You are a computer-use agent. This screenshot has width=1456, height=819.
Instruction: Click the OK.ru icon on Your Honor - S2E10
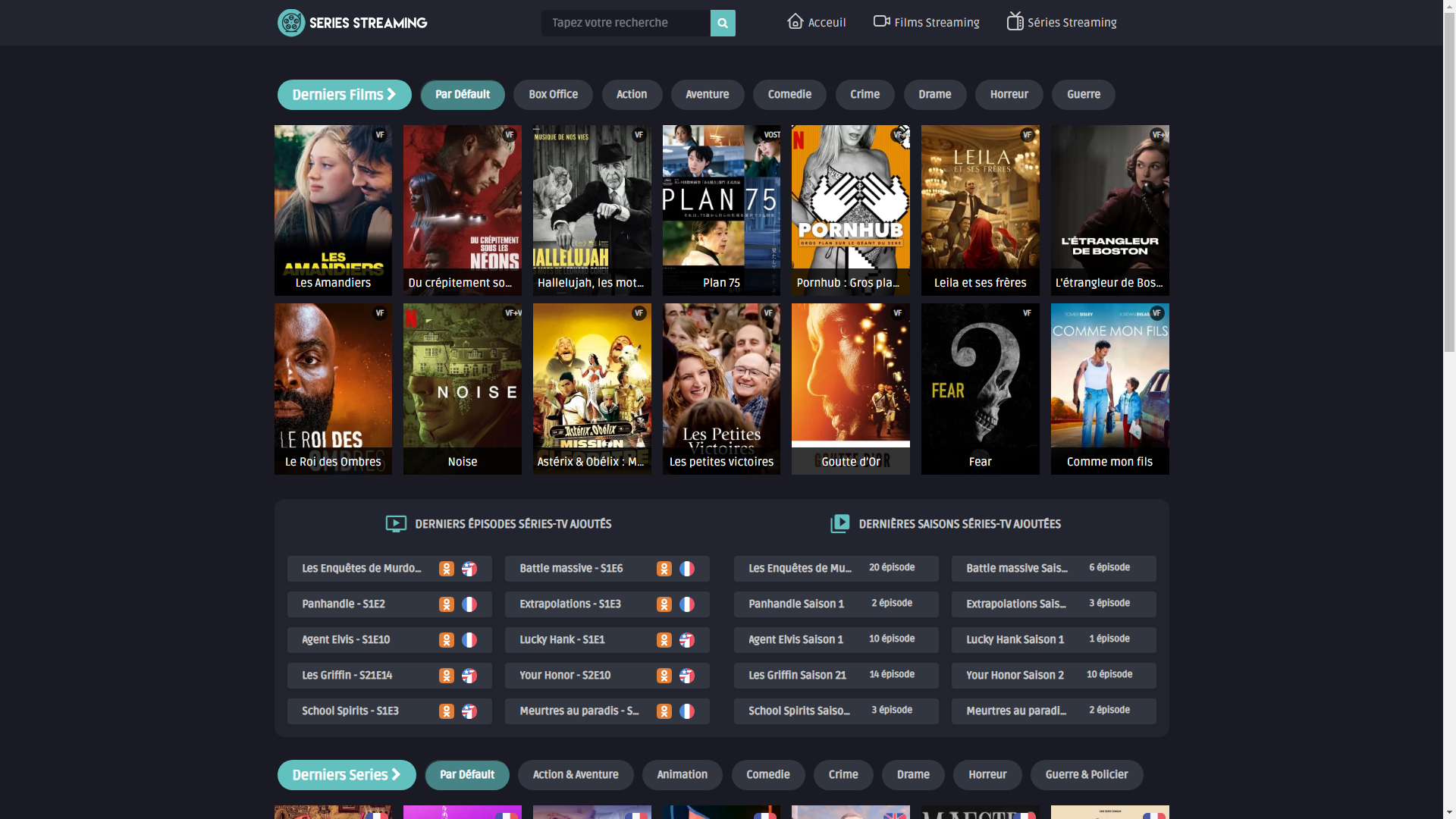(x=664, y=676)
